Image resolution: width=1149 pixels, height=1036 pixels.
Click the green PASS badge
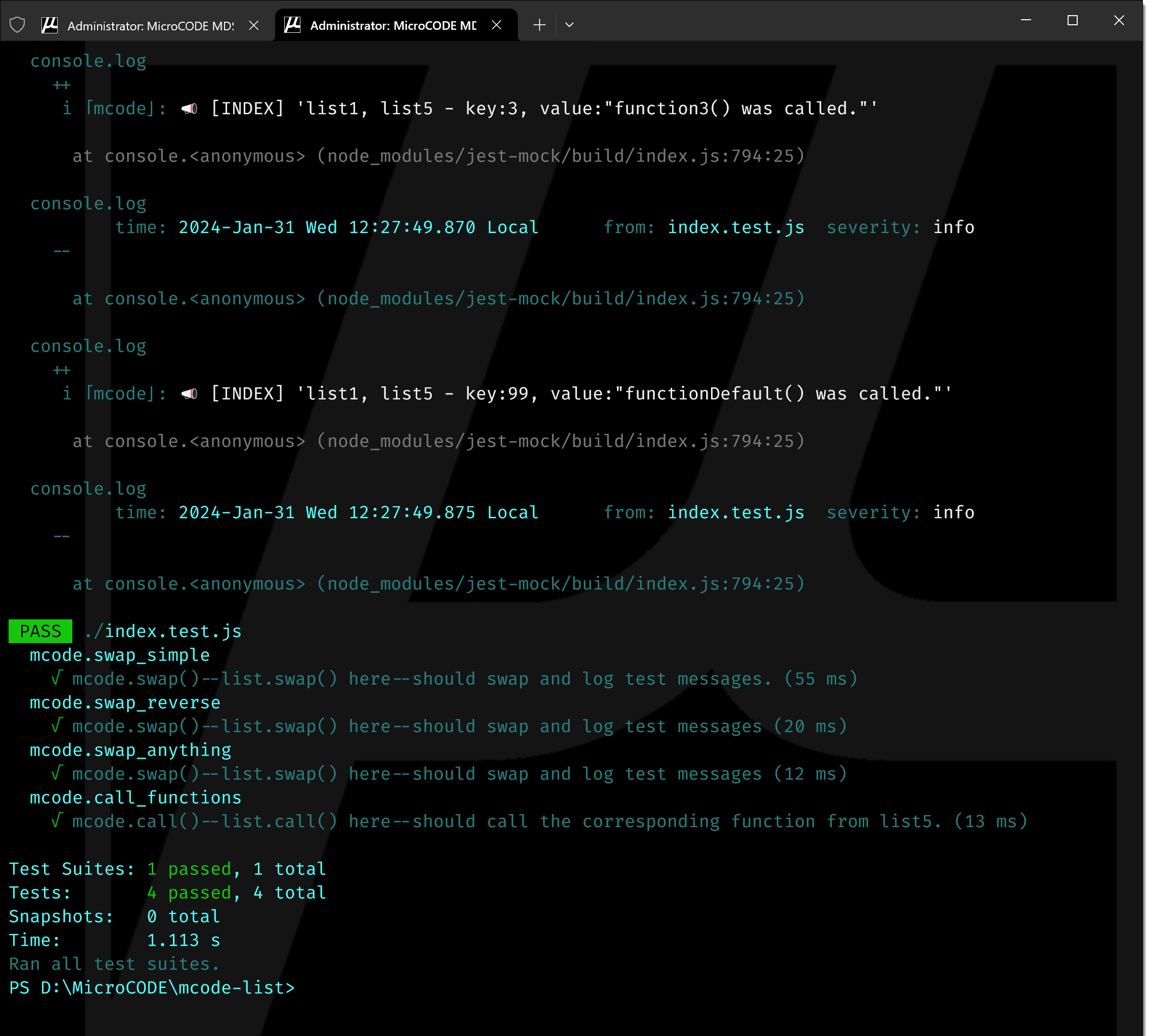[x=40, y=630]
